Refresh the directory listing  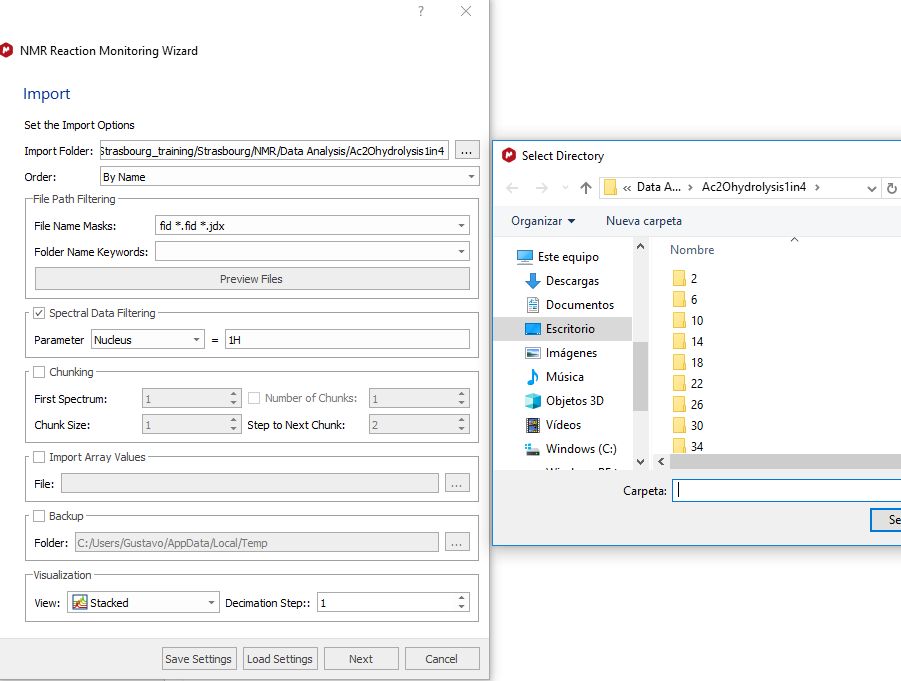click(x=892, y=188)
